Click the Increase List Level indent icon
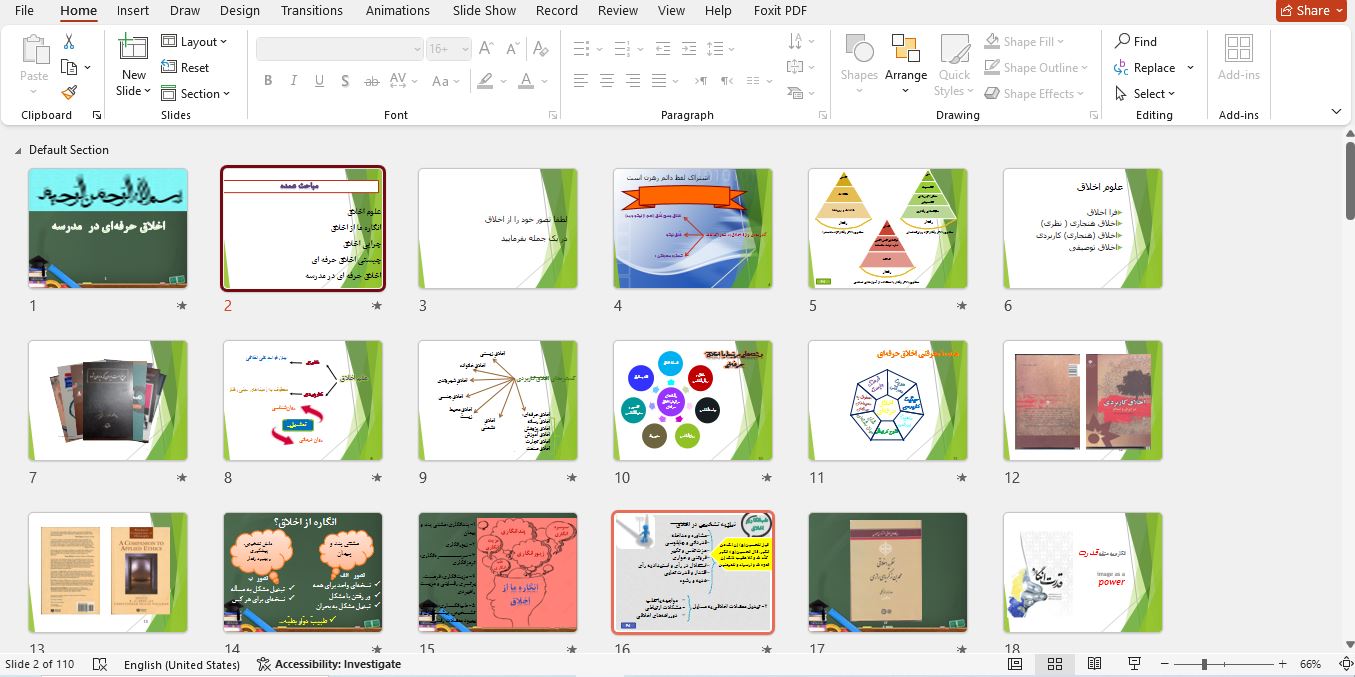The image size is (1355, 677). (689, 49)
